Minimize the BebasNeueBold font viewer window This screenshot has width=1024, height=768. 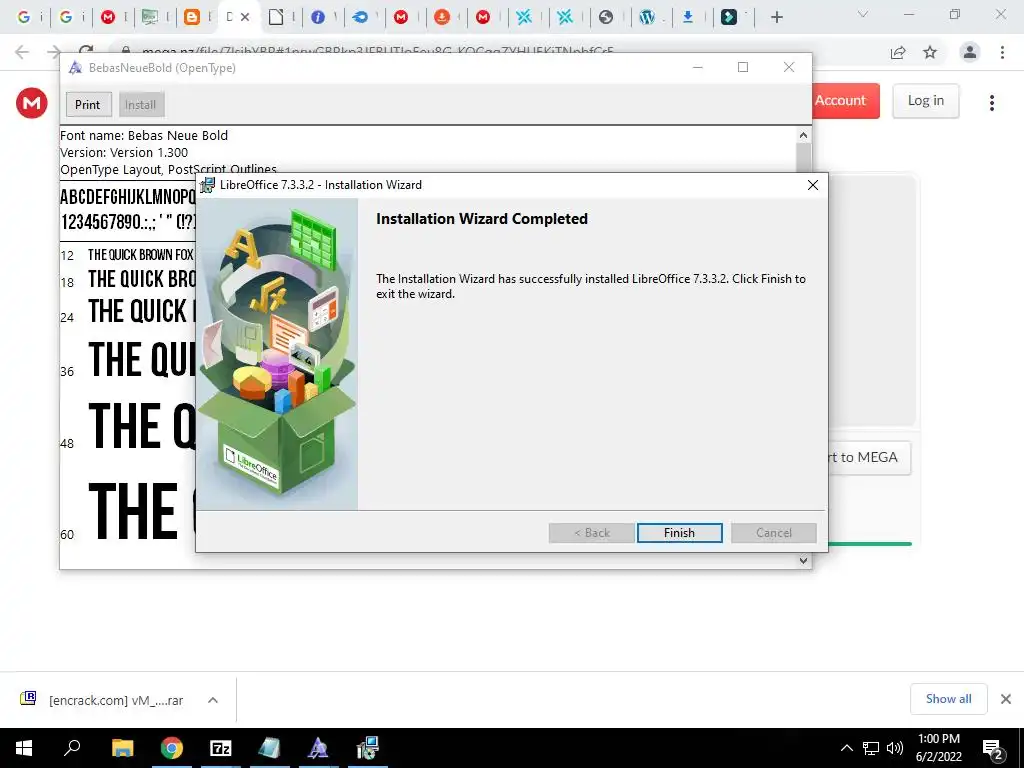pos(697,67)
